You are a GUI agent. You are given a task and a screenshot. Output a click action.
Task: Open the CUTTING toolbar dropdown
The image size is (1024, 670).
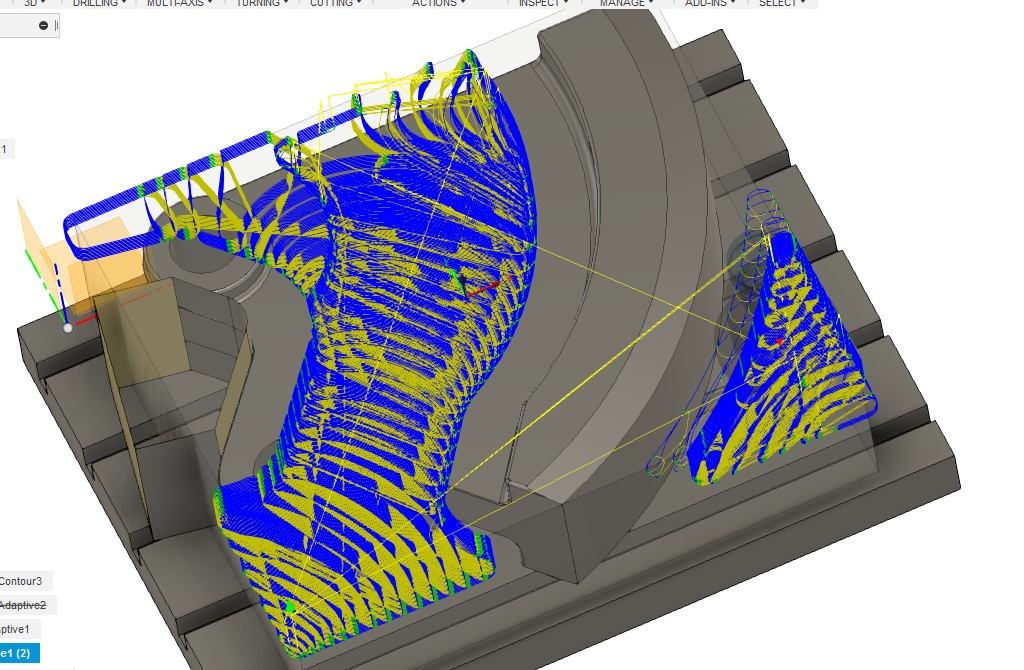[336, 3]
